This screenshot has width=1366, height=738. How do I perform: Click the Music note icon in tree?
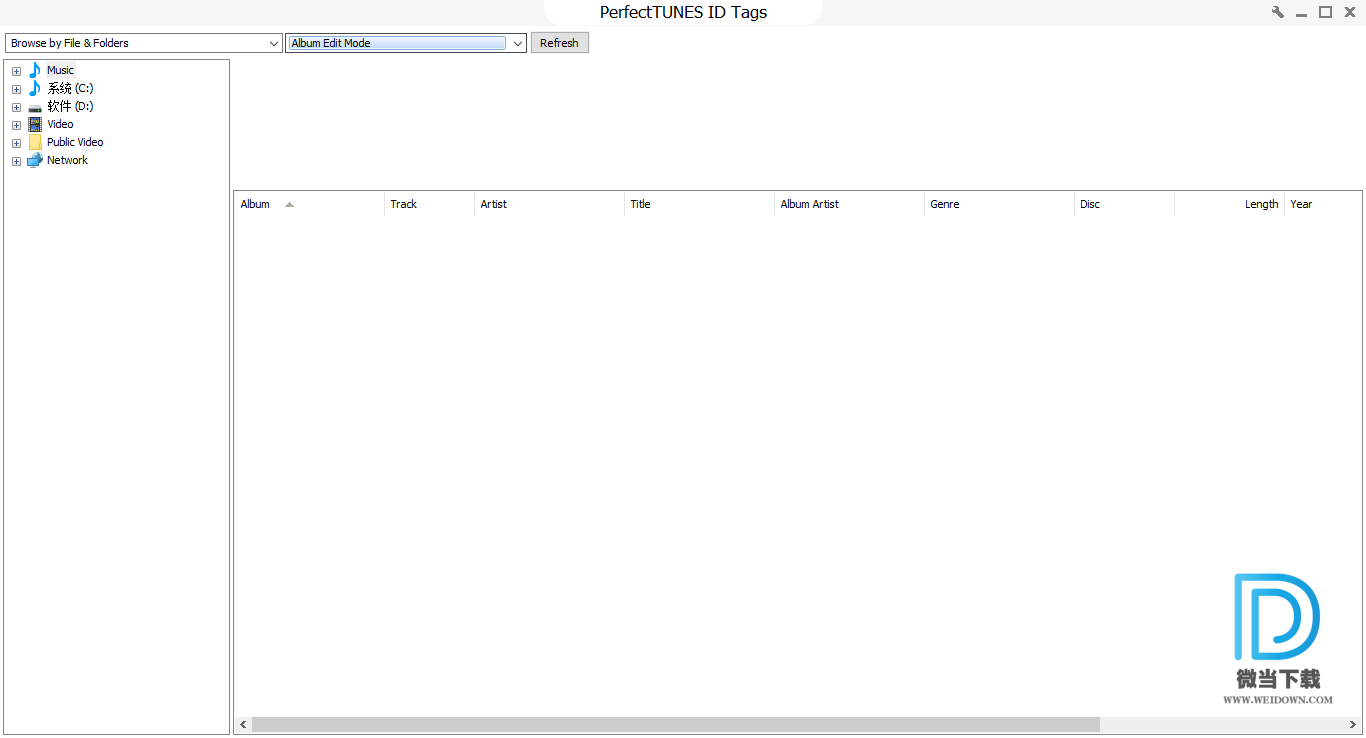[35, 70]
